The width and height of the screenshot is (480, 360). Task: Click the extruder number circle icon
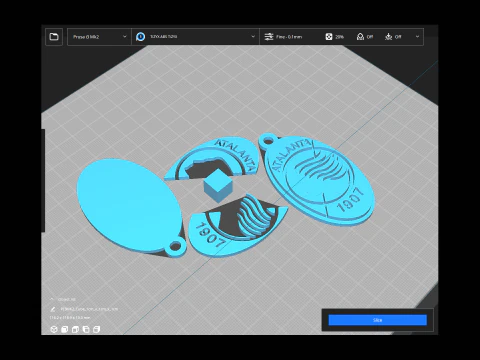140,37
